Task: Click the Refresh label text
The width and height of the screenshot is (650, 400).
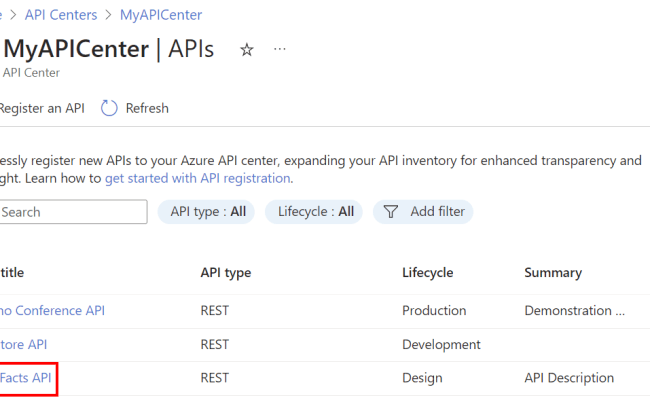Action: (x=146, y=108)
